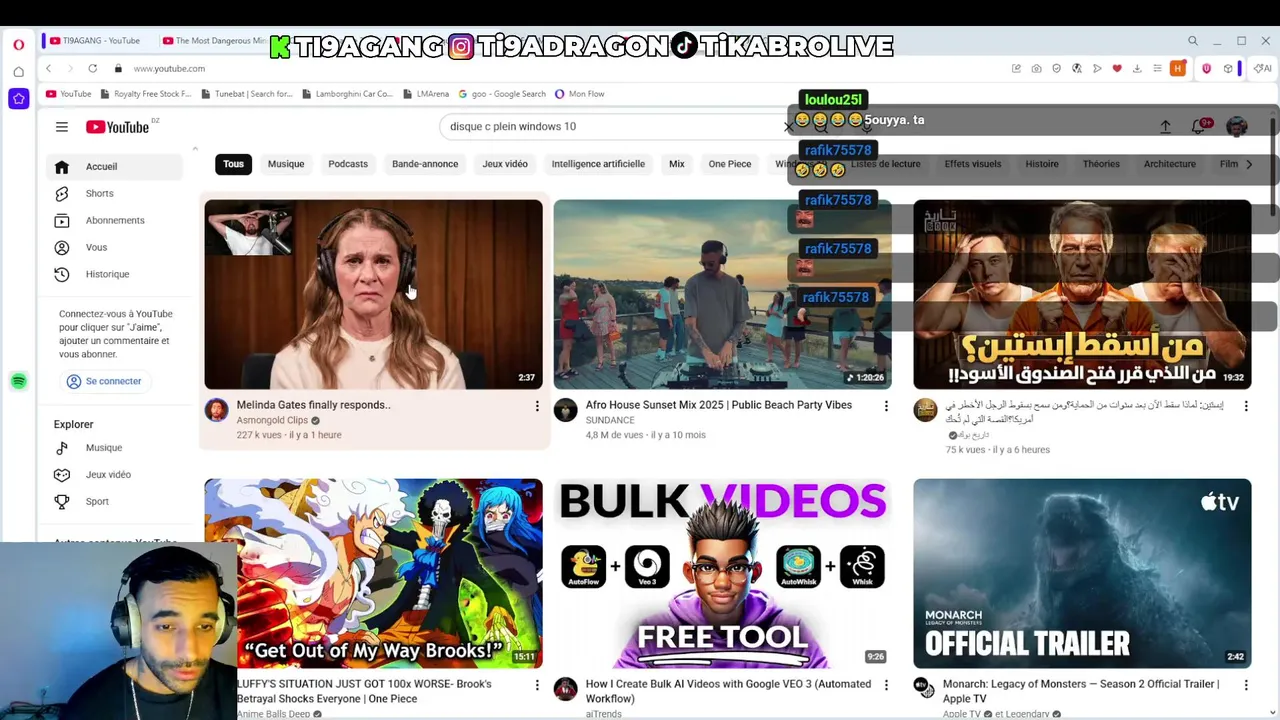
Task: Open Historique in the sidebar
Action: [115, 275]
